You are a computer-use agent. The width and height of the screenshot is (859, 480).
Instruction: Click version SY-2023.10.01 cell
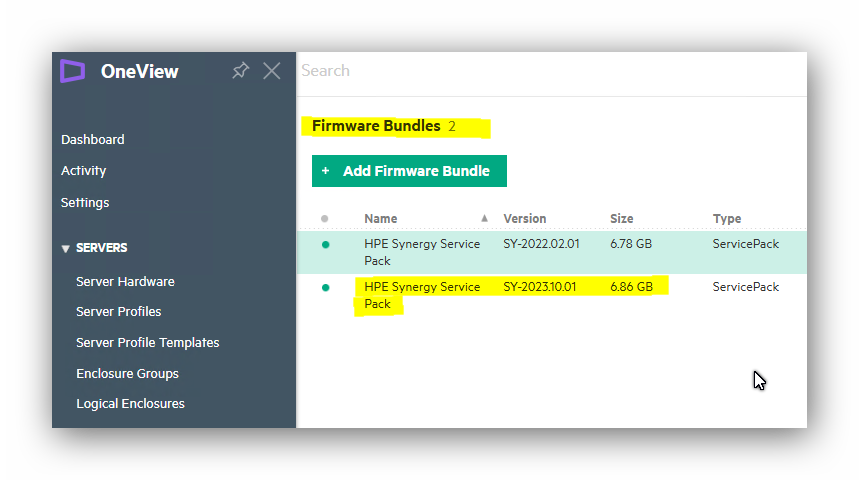540,287
